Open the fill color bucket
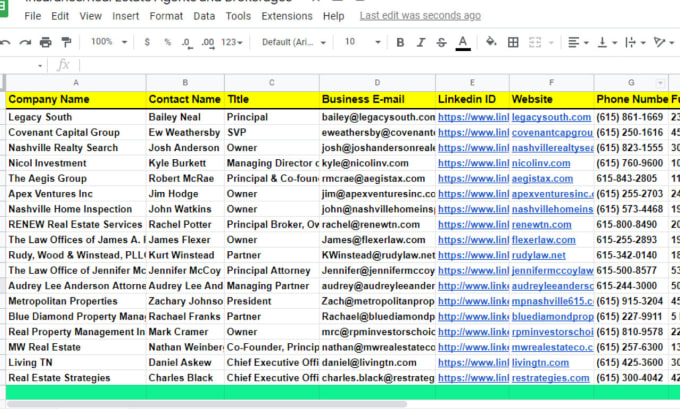Image resolution: width=680 pixels, height=409 pixels. click(491, 42)
